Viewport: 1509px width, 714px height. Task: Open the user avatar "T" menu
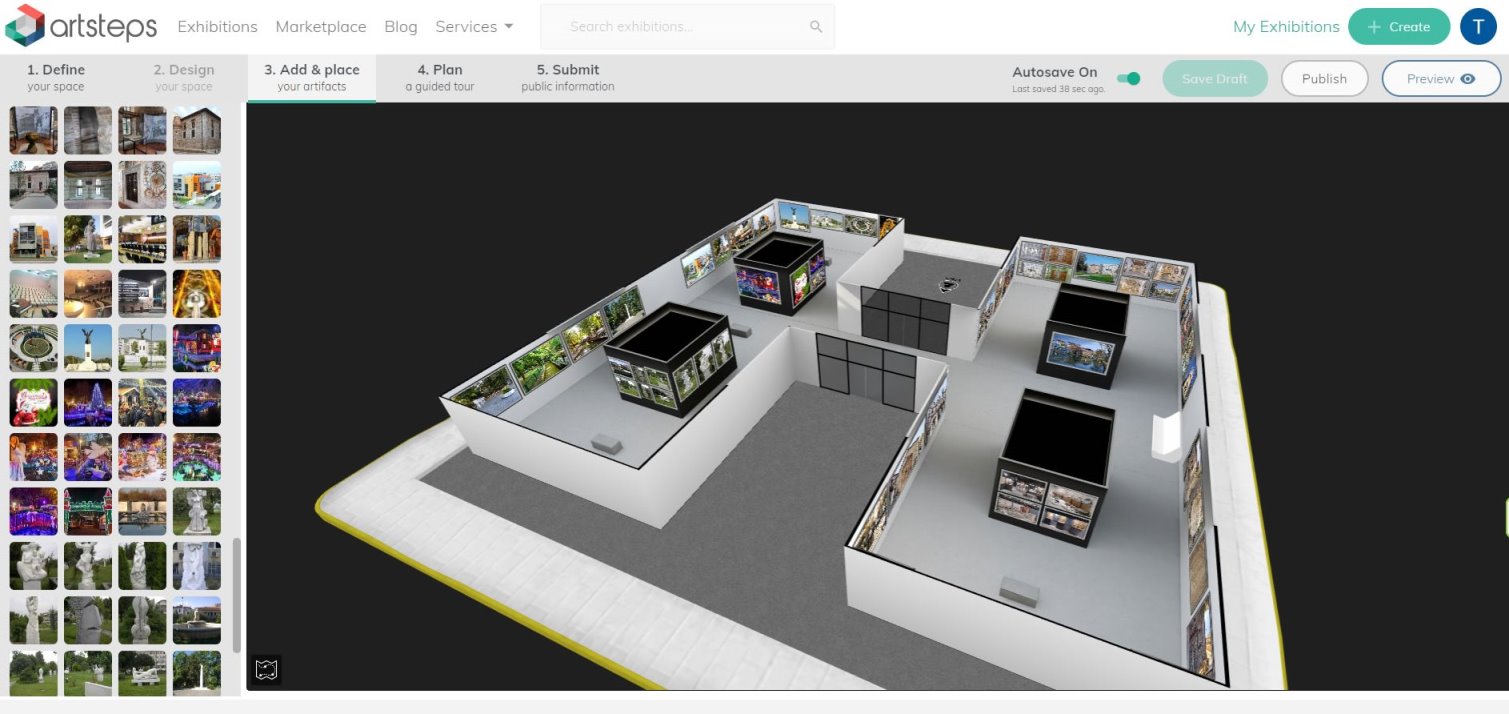click(1478, 27)
